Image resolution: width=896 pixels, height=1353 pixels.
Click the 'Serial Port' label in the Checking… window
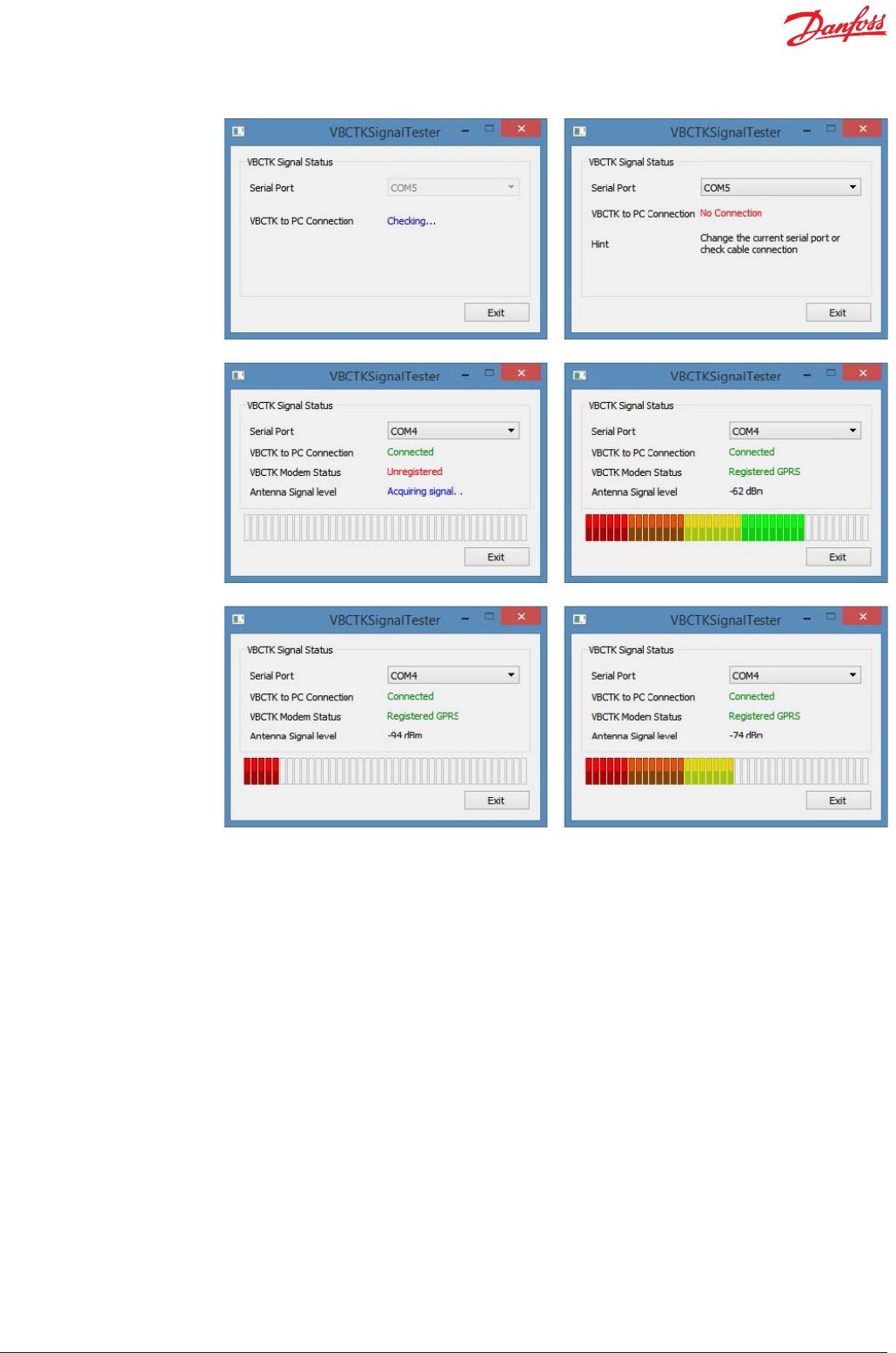271,188
